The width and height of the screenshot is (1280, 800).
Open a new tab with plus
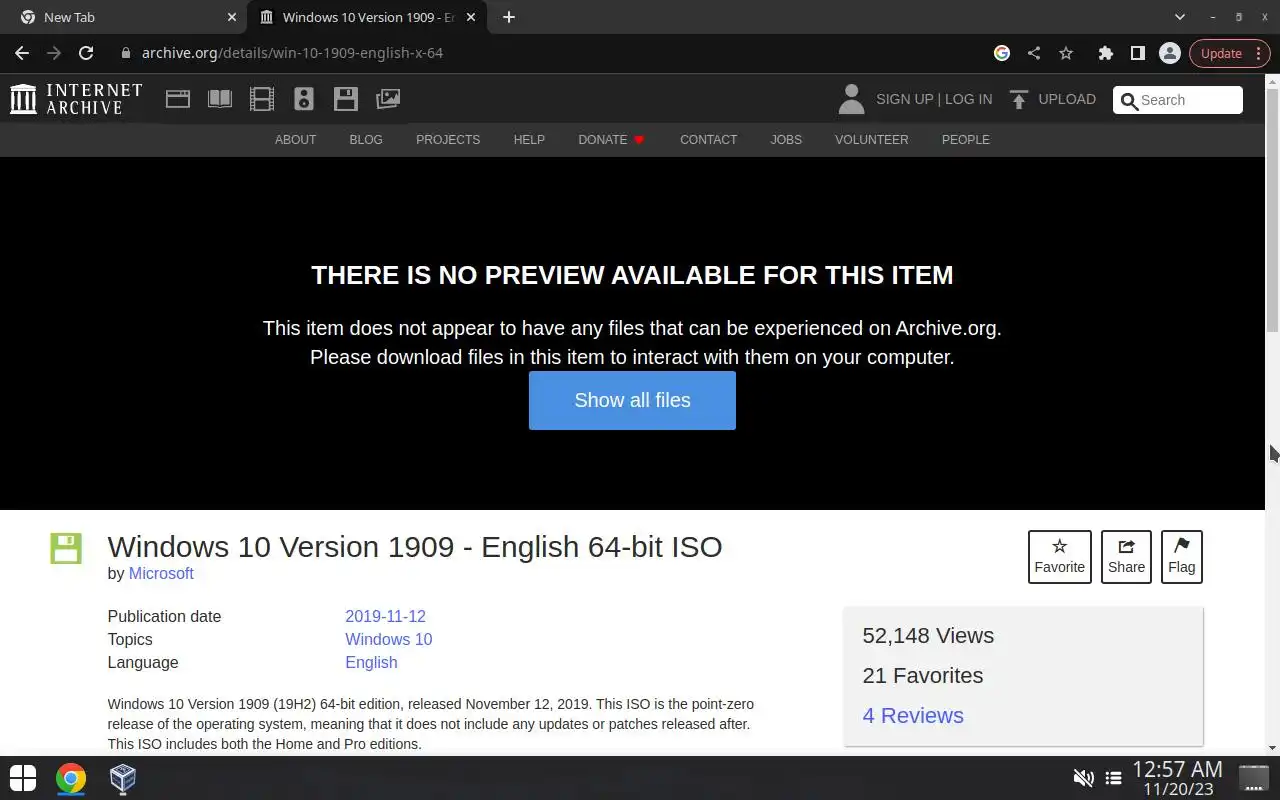click(x=509, y=17)
